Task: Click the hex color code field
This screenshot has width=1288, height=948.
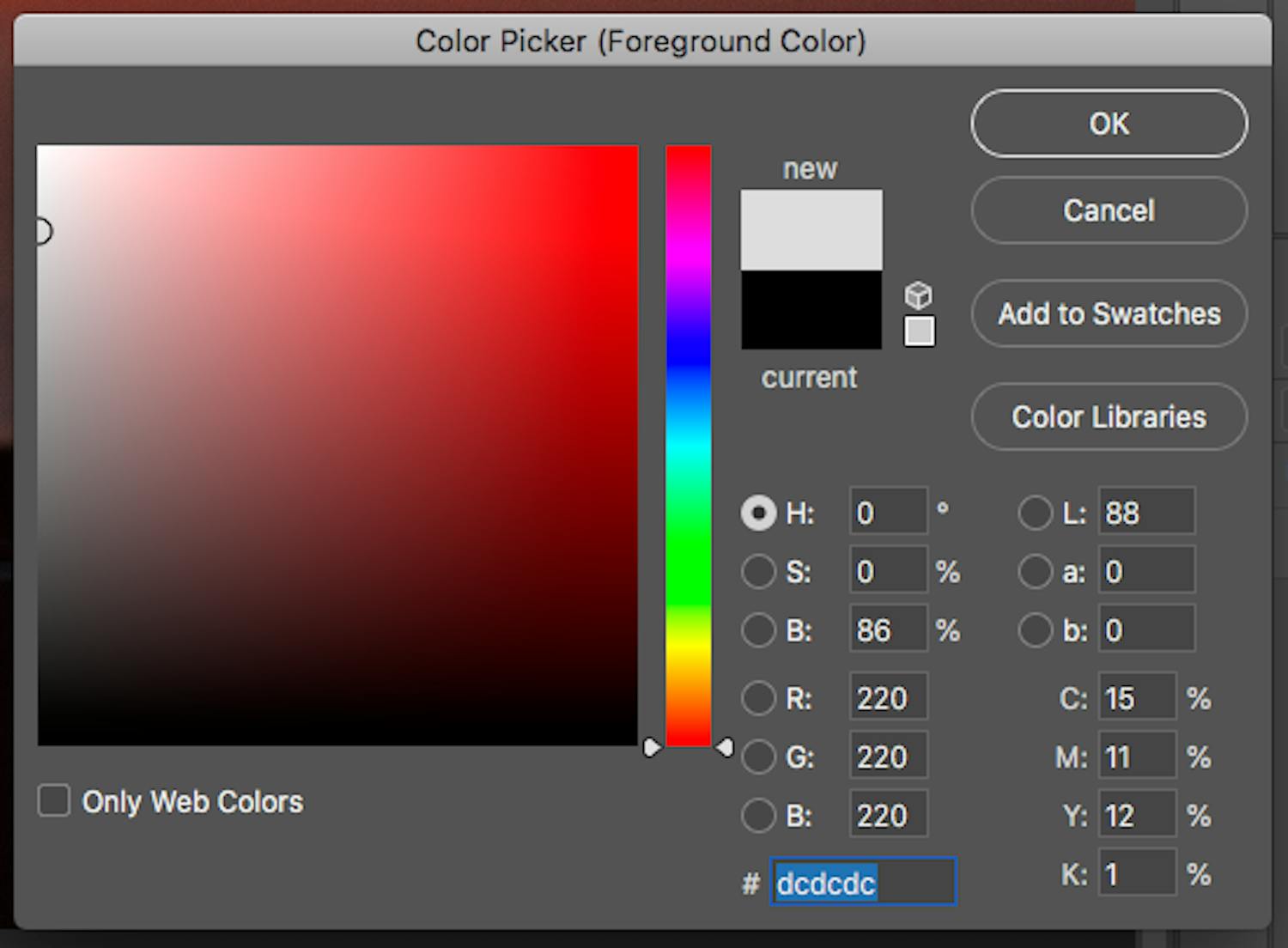Action: 863,882
